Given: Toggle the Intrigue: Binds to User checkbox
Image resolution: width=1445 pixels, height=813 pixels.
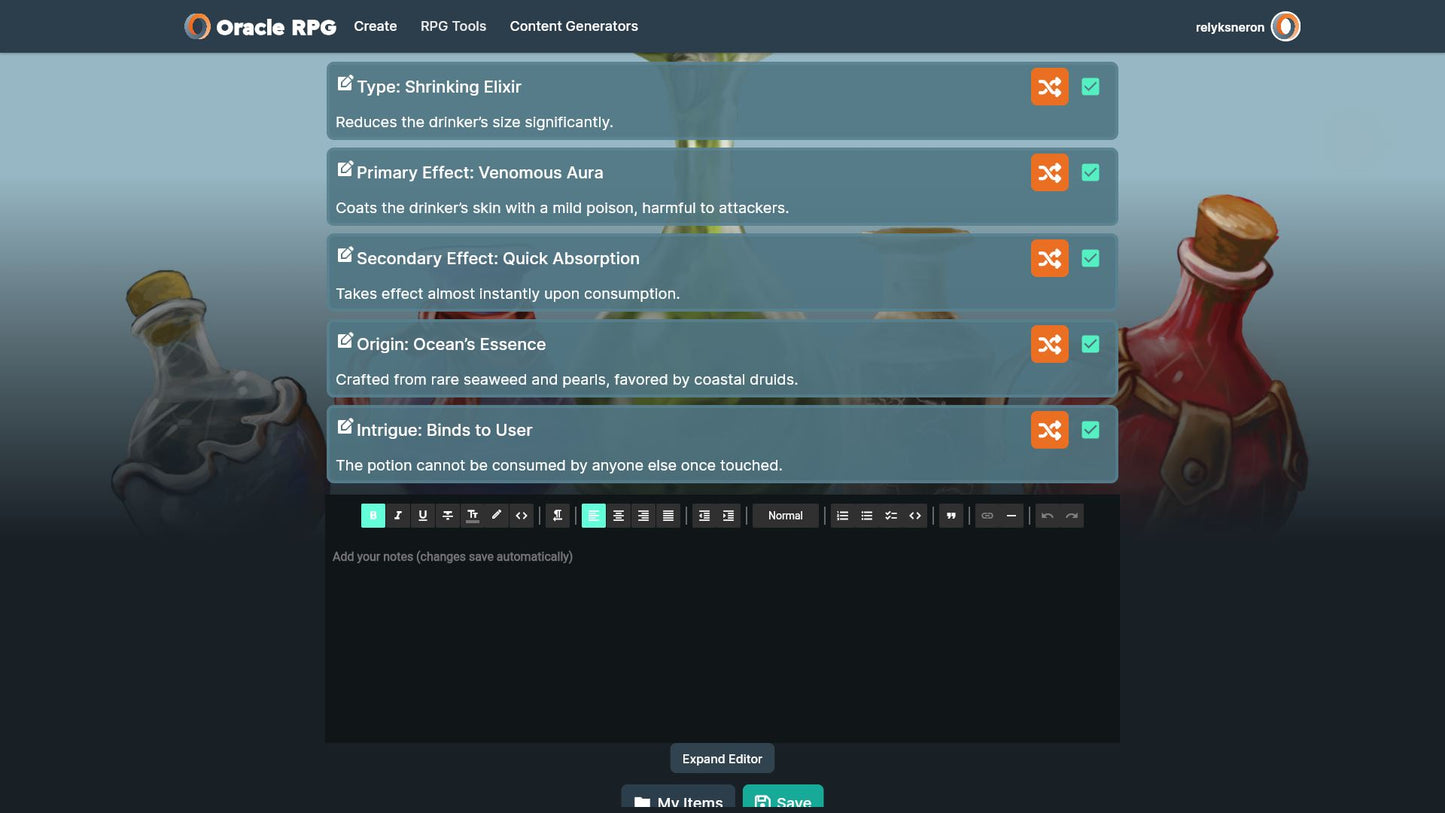Looking at the screenshot, I should pyautogui.click(x=1090, y=430).
